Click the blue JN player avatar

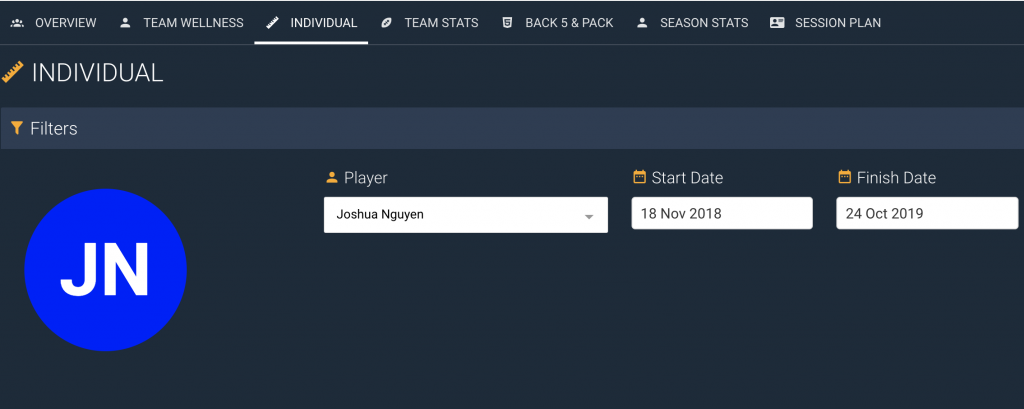click(106, 270)
